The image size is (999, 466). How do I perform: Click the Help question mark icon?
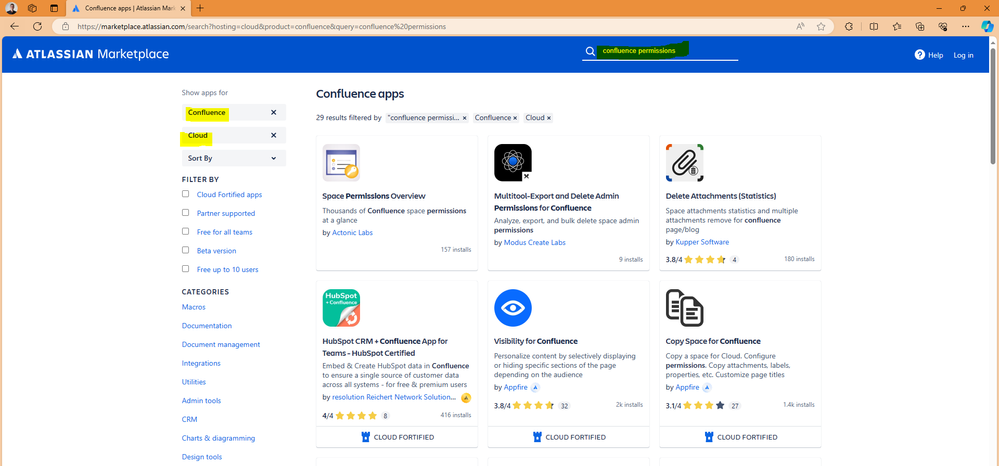point(919,55)
